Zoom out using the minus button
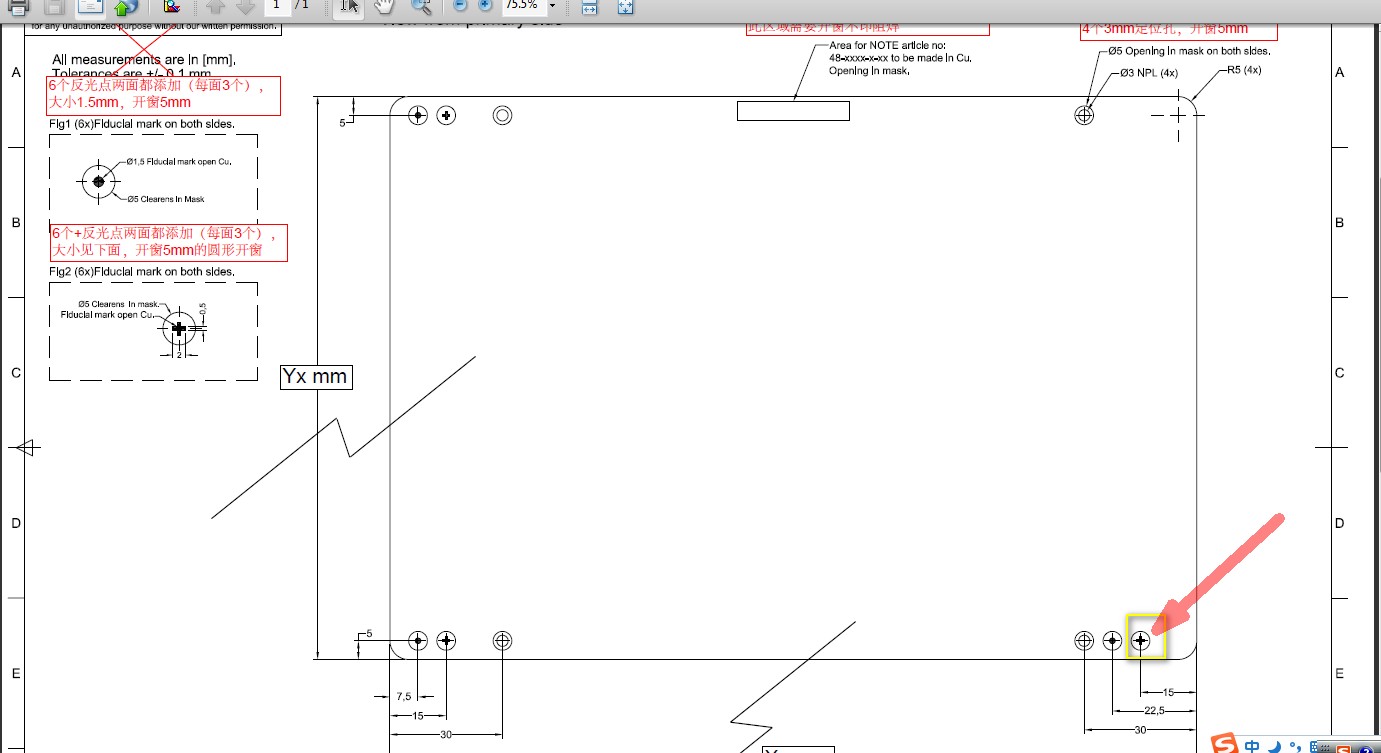The height and width of the screenshot is (753, 1381). click(460, 5)
